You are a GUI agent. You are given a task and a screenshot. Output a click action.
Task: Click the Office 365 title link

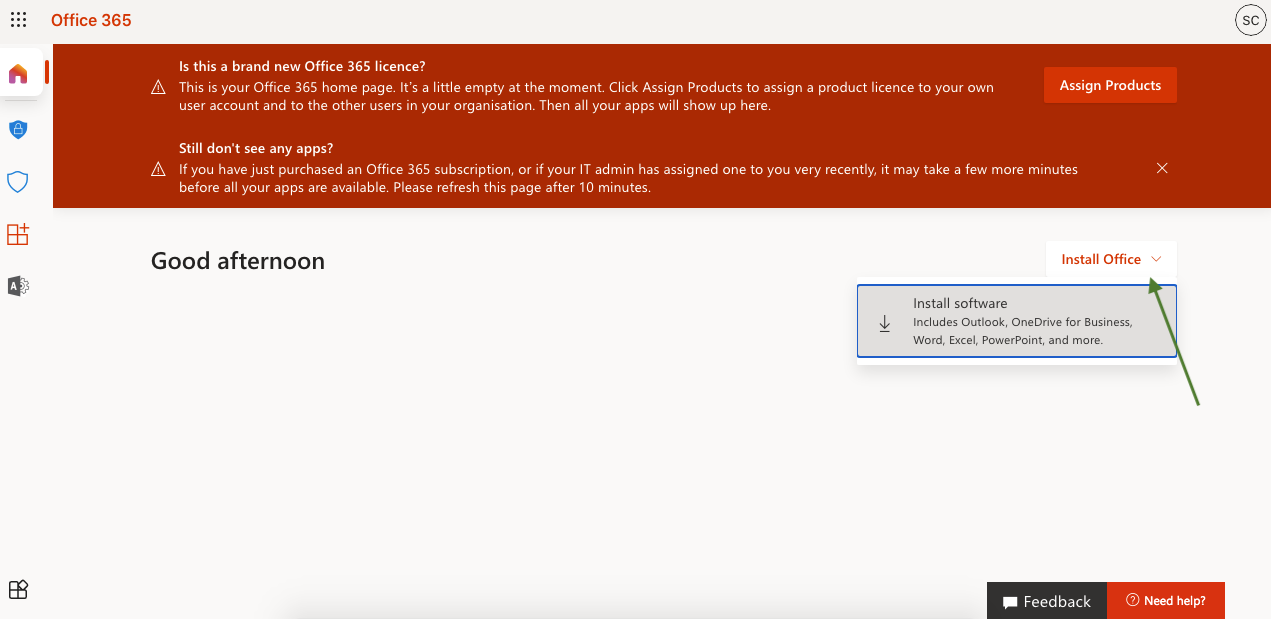pyautogui.click(x=91, y=20)
